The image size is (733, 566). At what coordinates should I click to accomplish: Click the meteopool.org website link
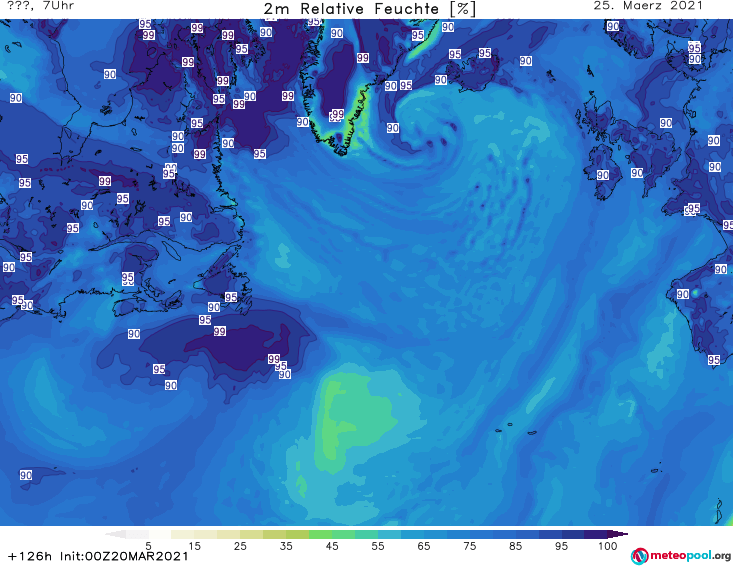(690, 556)
